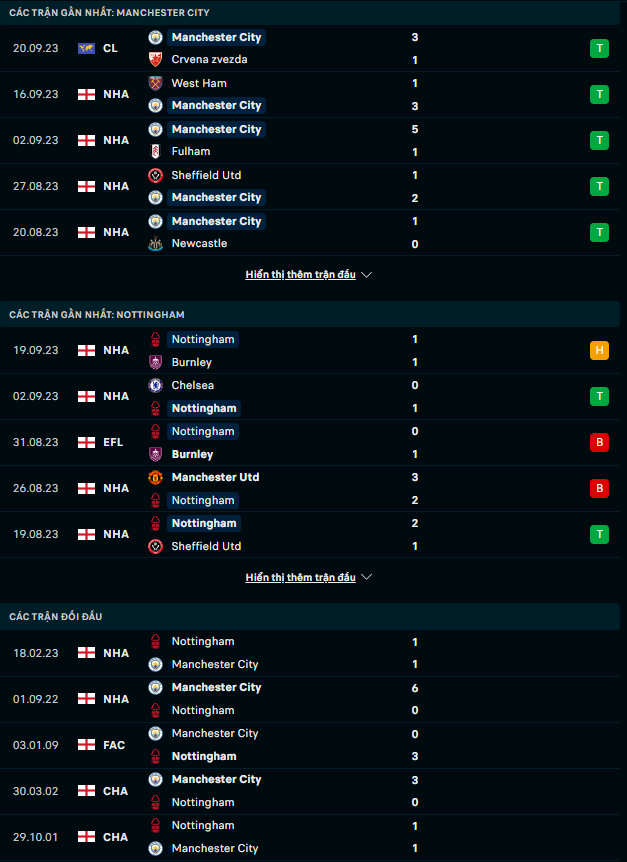Click the Newcastle team crest
This screenshot has height=862, width=627.
pyautogui.click(x=154, y=243)
